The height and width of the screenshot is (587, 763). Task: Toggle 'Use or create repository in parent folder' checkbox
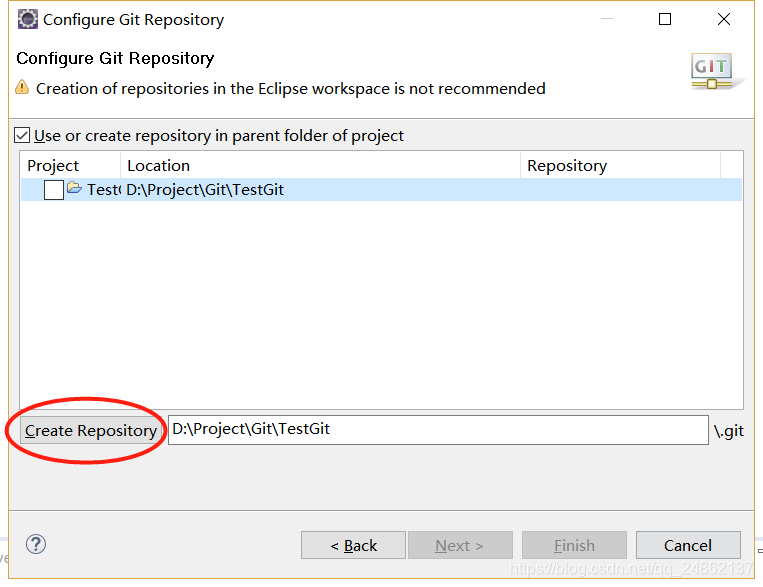[x=22, y=135]
